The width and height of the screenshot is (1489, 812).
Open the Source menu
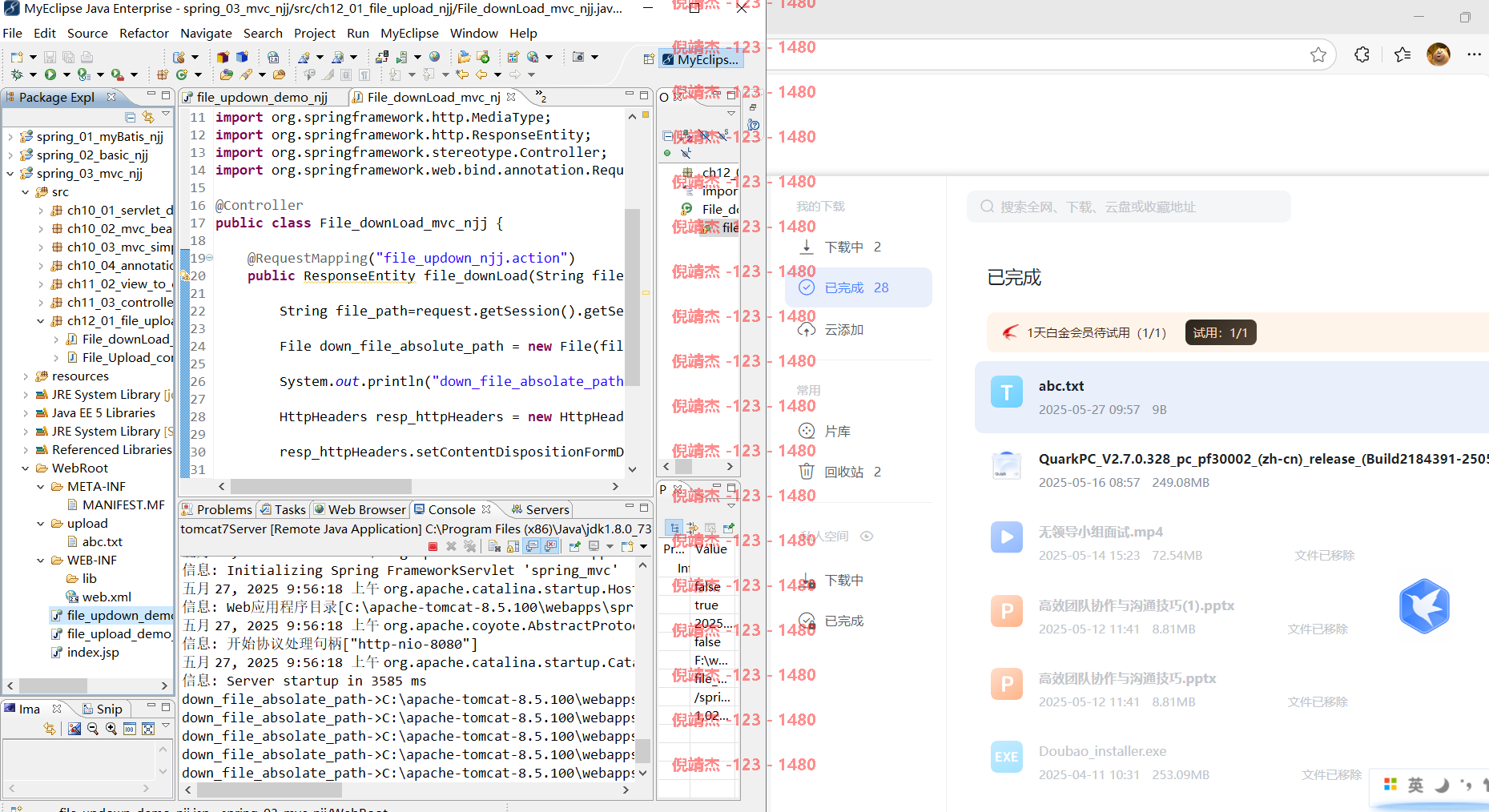pyautogui.click(x=87, y=33)
